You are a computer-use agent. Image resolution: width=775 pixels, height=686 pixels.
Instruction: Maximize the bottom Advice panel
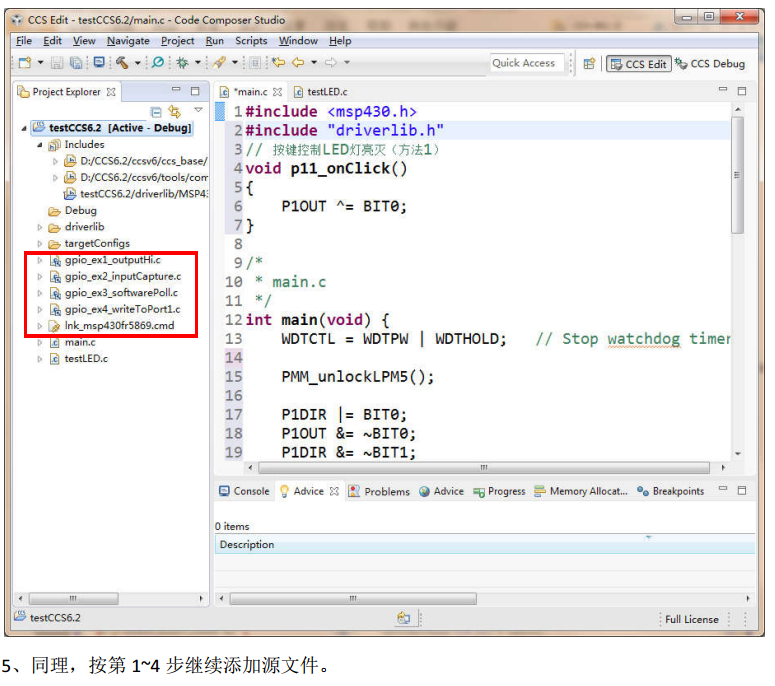742,490
